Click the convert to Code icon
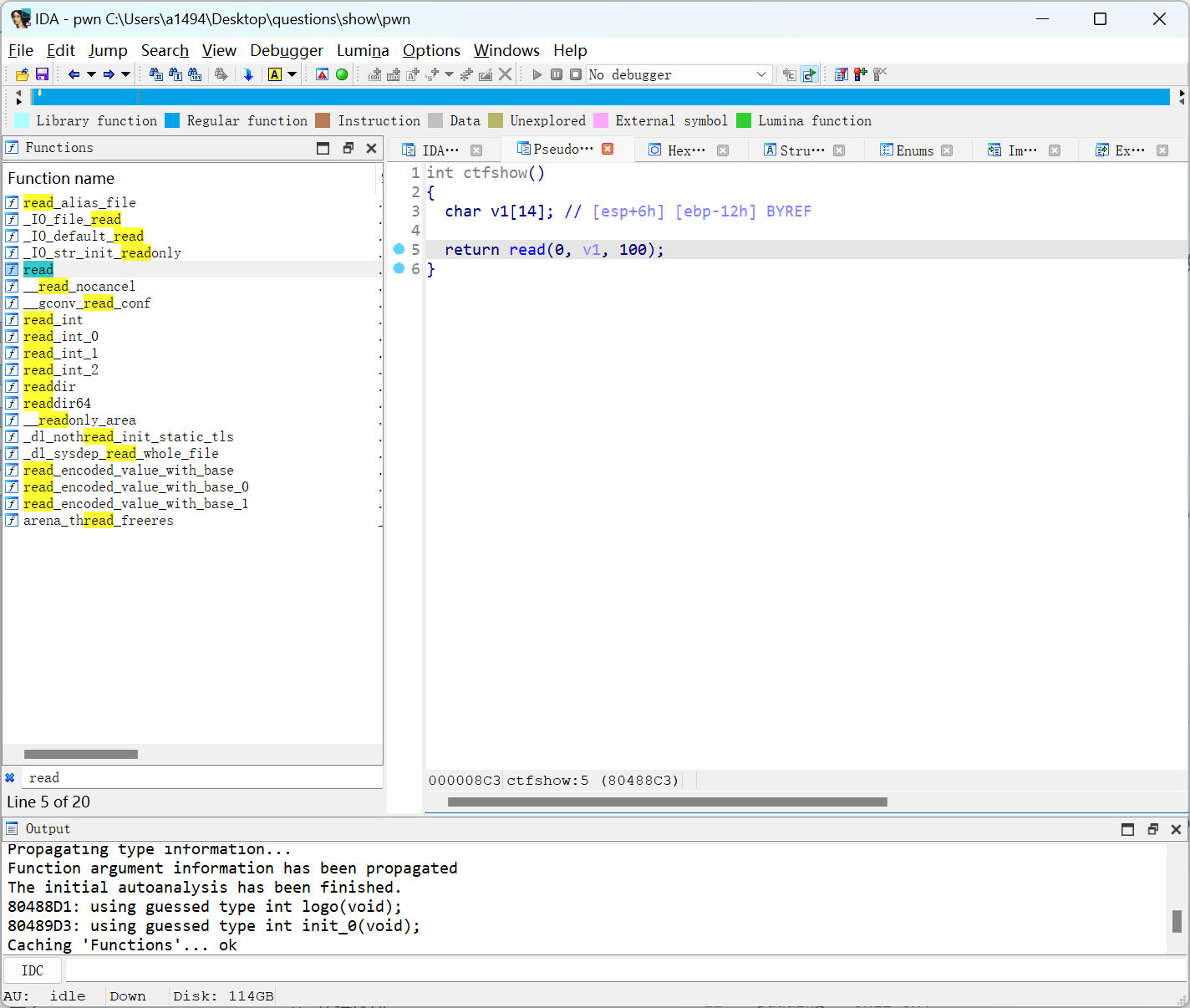The width and height of the screenshot is (1190, 1008). (x=374, y=74)
